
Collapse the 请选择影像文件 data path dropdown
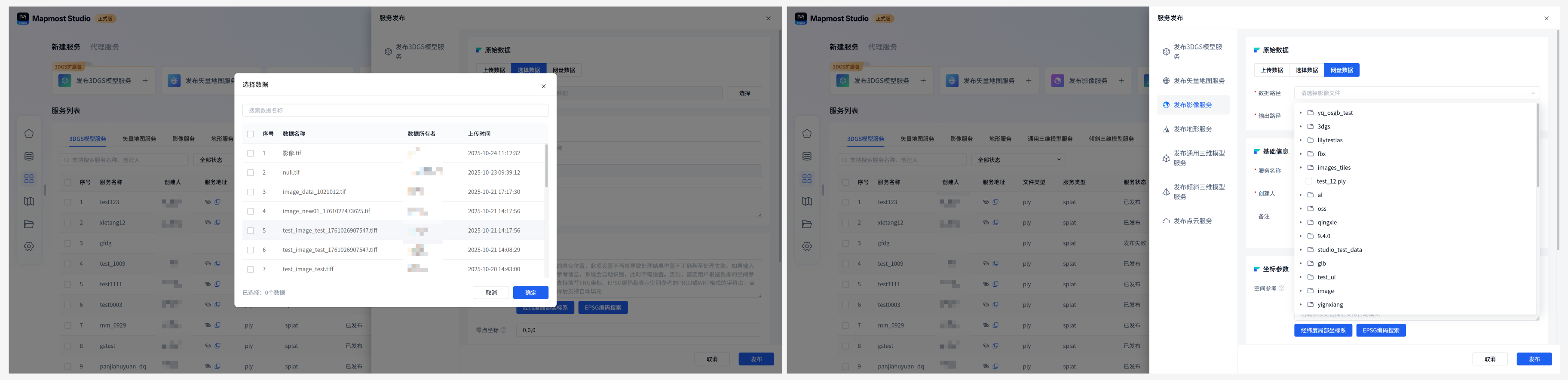coord(1533,93)
